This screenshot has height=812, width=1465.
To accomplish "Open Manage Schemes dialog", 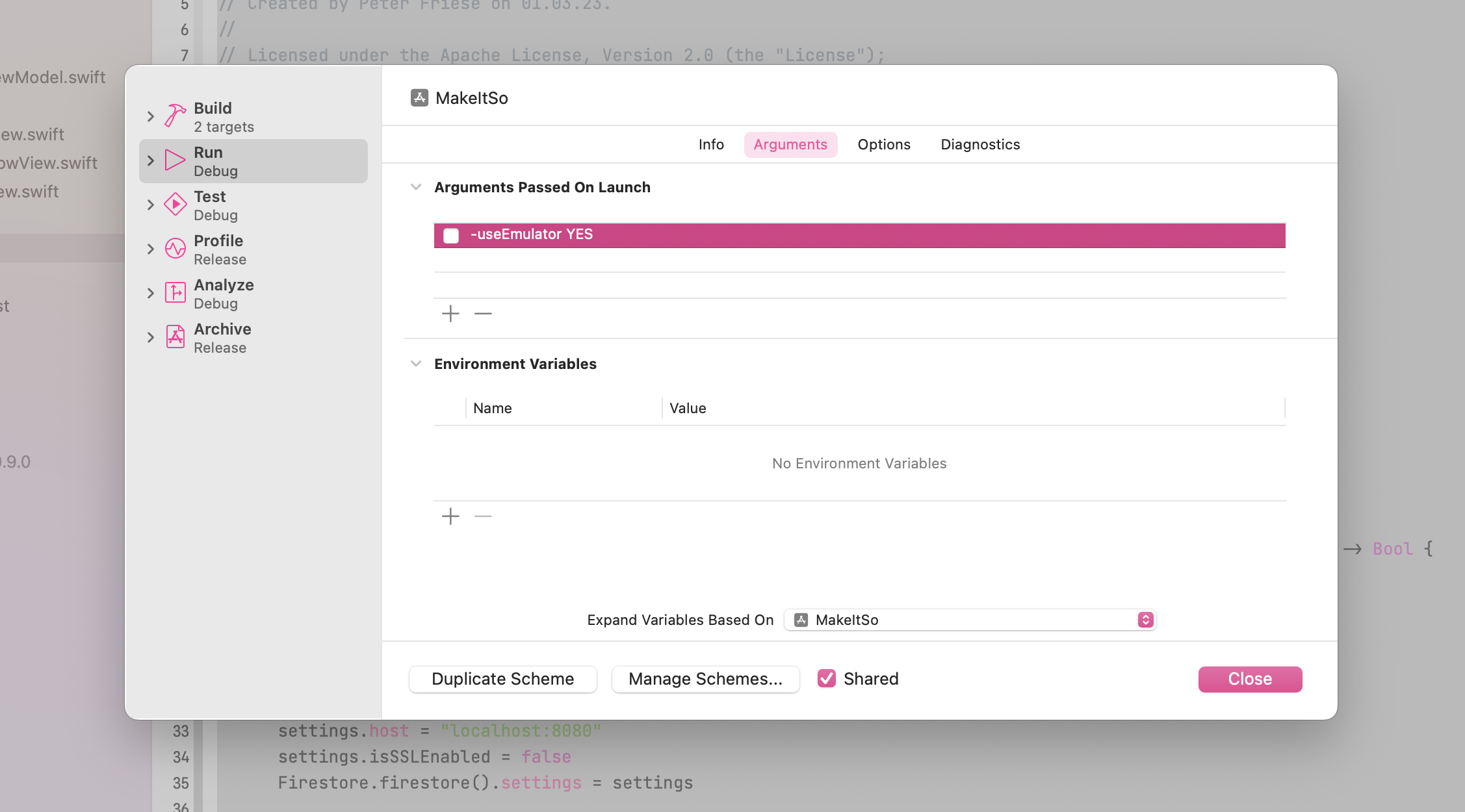I will 705,679.
